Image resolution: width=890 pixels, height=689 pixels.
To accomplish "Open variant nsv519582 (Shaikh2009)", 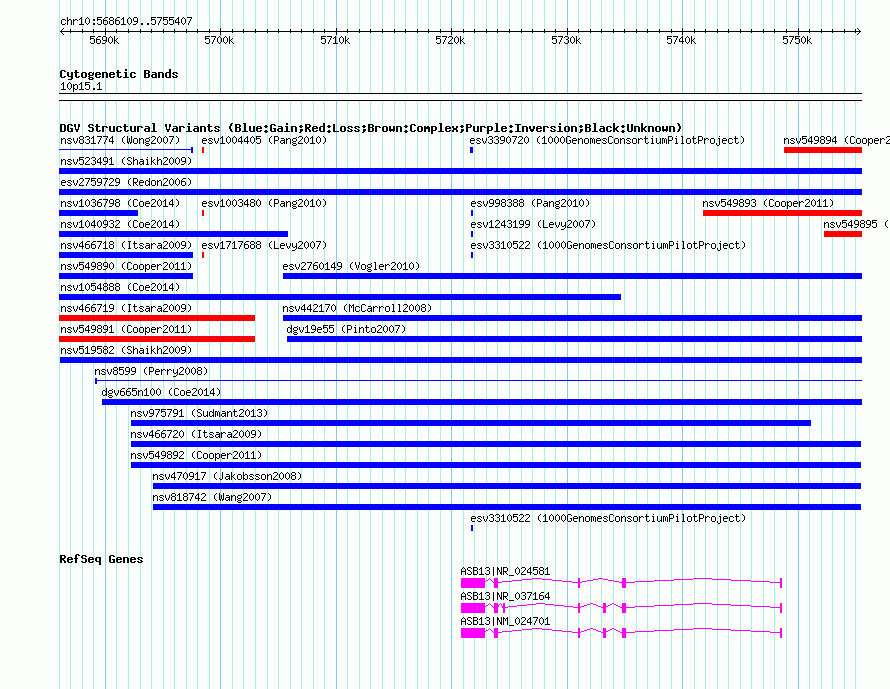I will coord(126,350).
